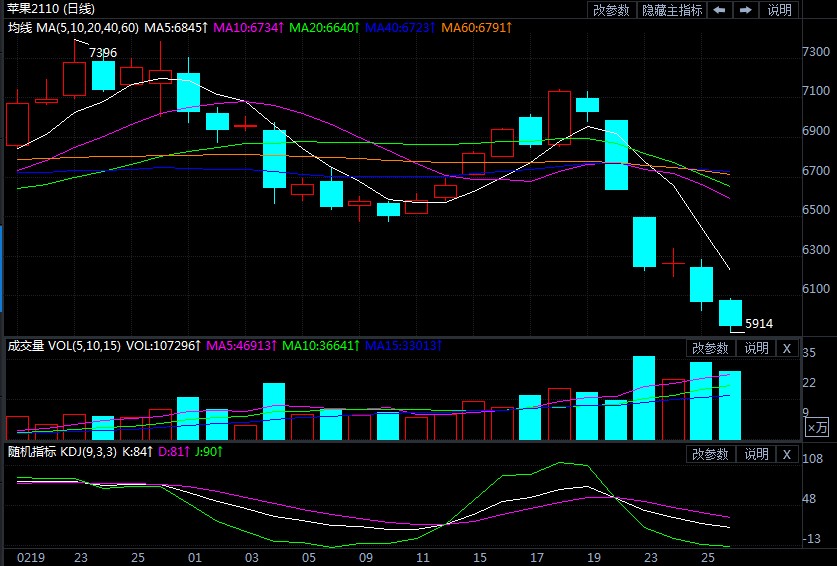837x566 pixels.
Task: Click the candlestick at the 7396 high
Action: [75, 78]
